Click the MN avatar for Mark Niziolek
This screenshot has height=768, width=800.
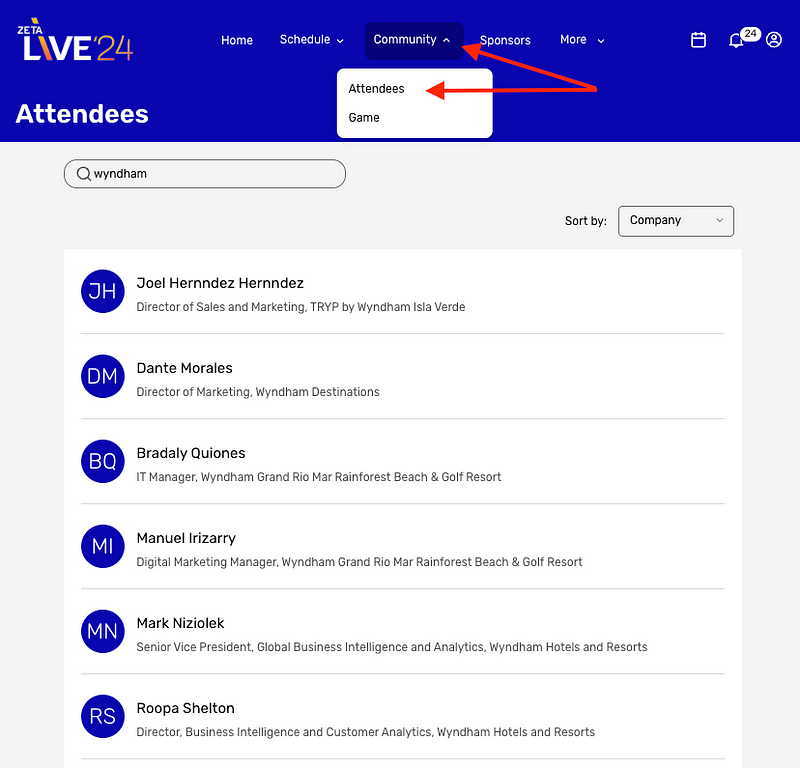(x=103, y=631)
